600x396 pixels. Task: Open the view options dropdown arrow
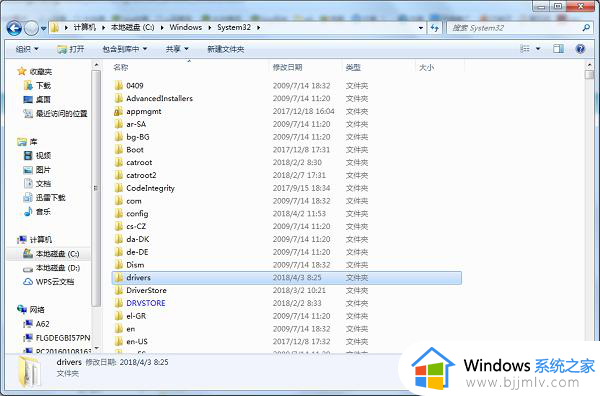coord(538,49)
